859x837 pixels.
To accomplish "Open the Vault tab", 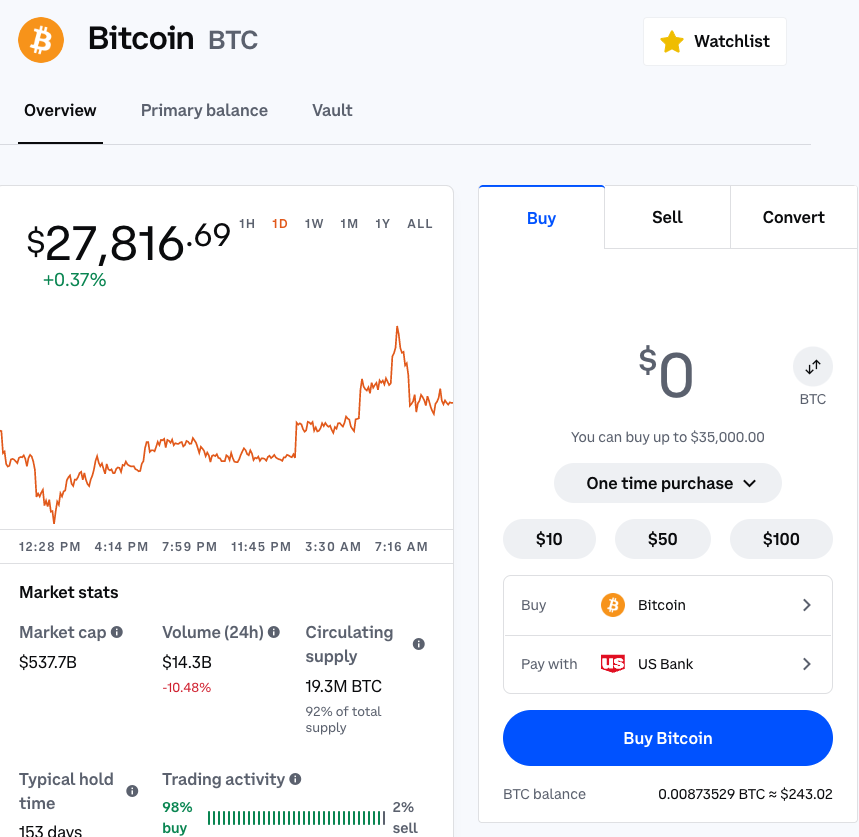I will (x=332, y=110).
